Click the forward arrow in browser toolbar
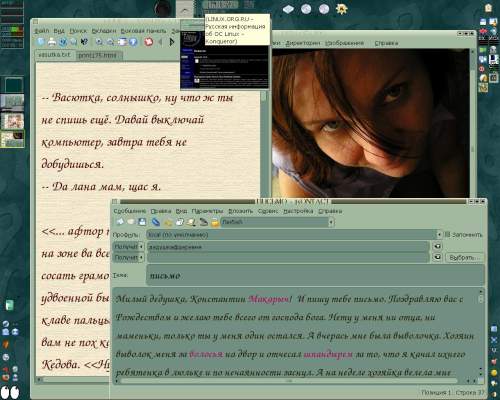The height and width of the screenshot is (400, 500). [x=172, y=42]
